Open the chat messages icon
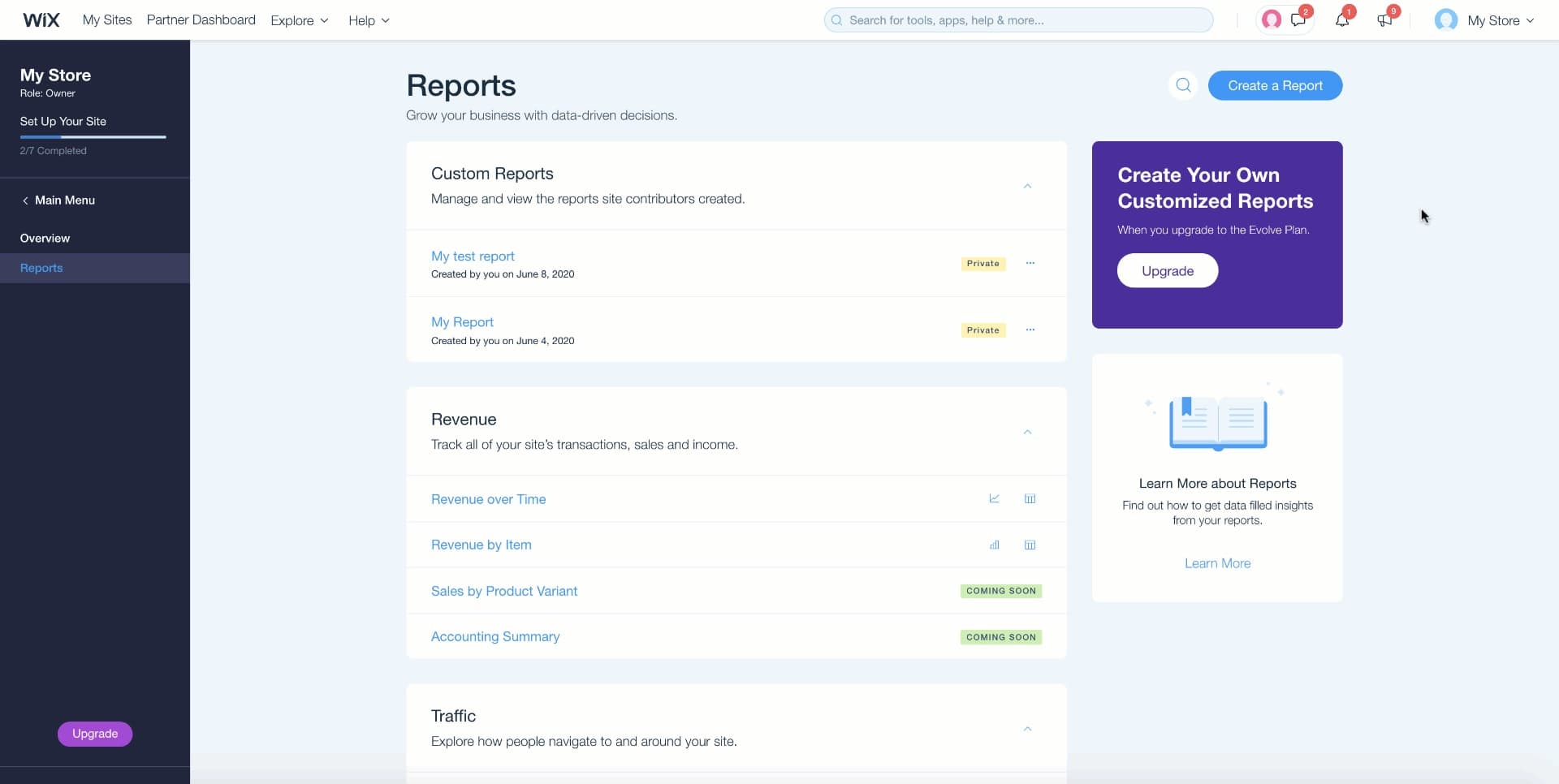Viewport: 1559px width, 784px height. (x=1298, y=20)
